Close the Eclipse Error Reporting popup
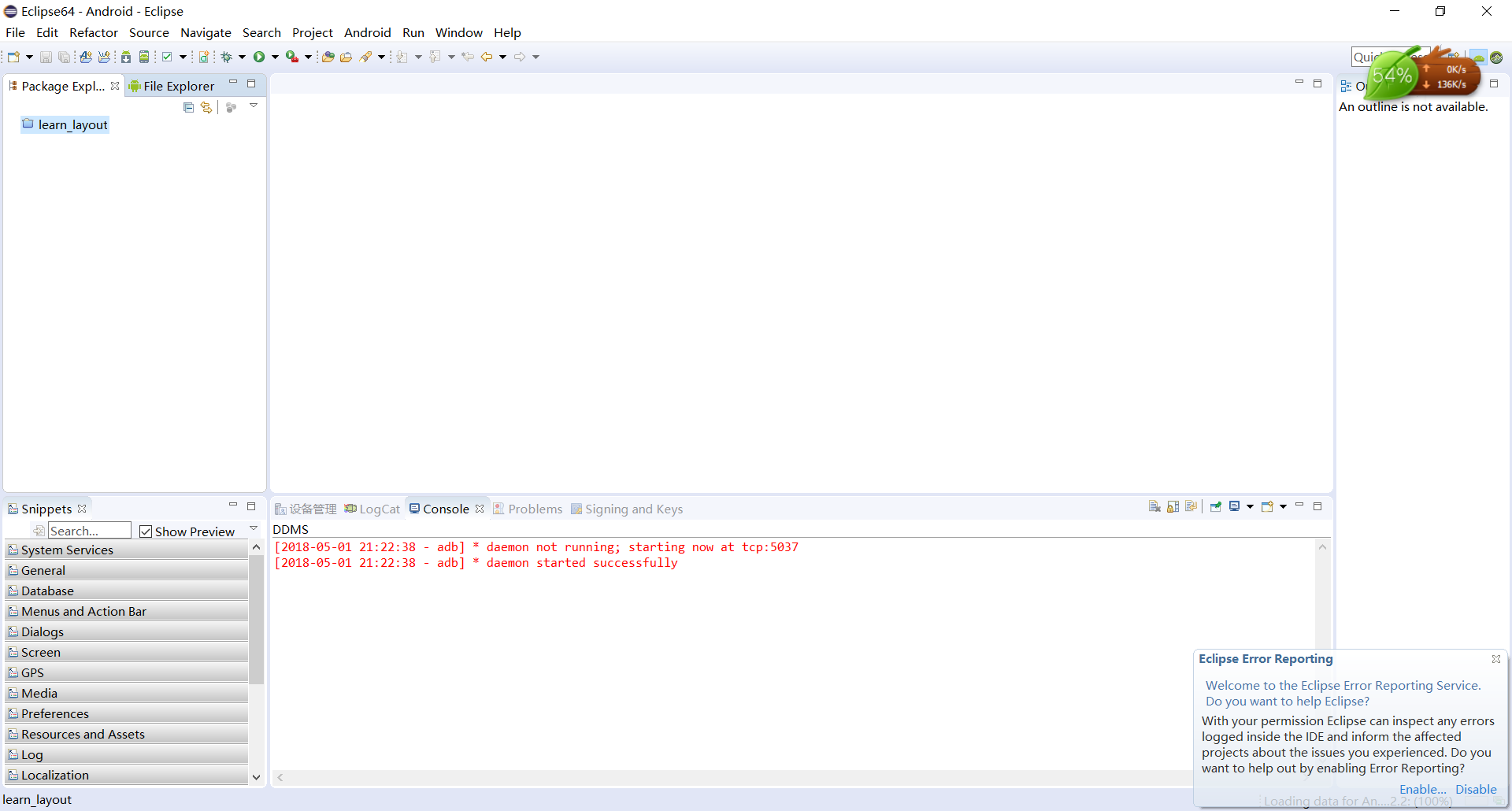Screen dimensions: 1512x811 pos(1496,659)
